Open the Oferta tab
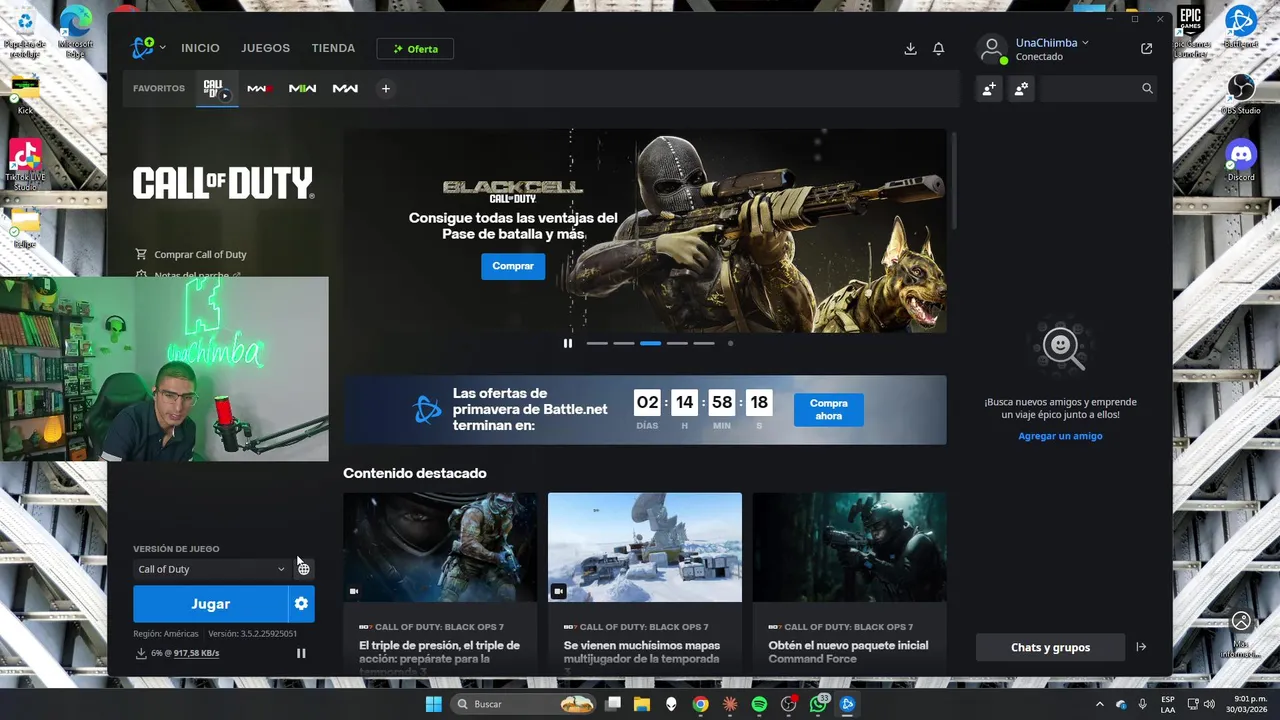Viewport: 1280px width, 720px height. pyautogui.click(x=415, y=48)
